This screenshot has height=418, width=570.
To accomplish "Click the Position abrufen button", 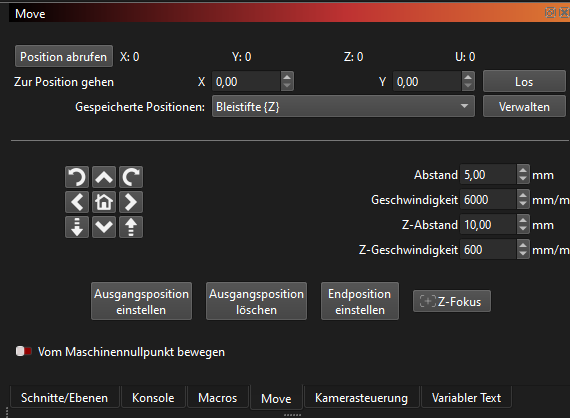I will pyautogui.click(x=64, y=56).
